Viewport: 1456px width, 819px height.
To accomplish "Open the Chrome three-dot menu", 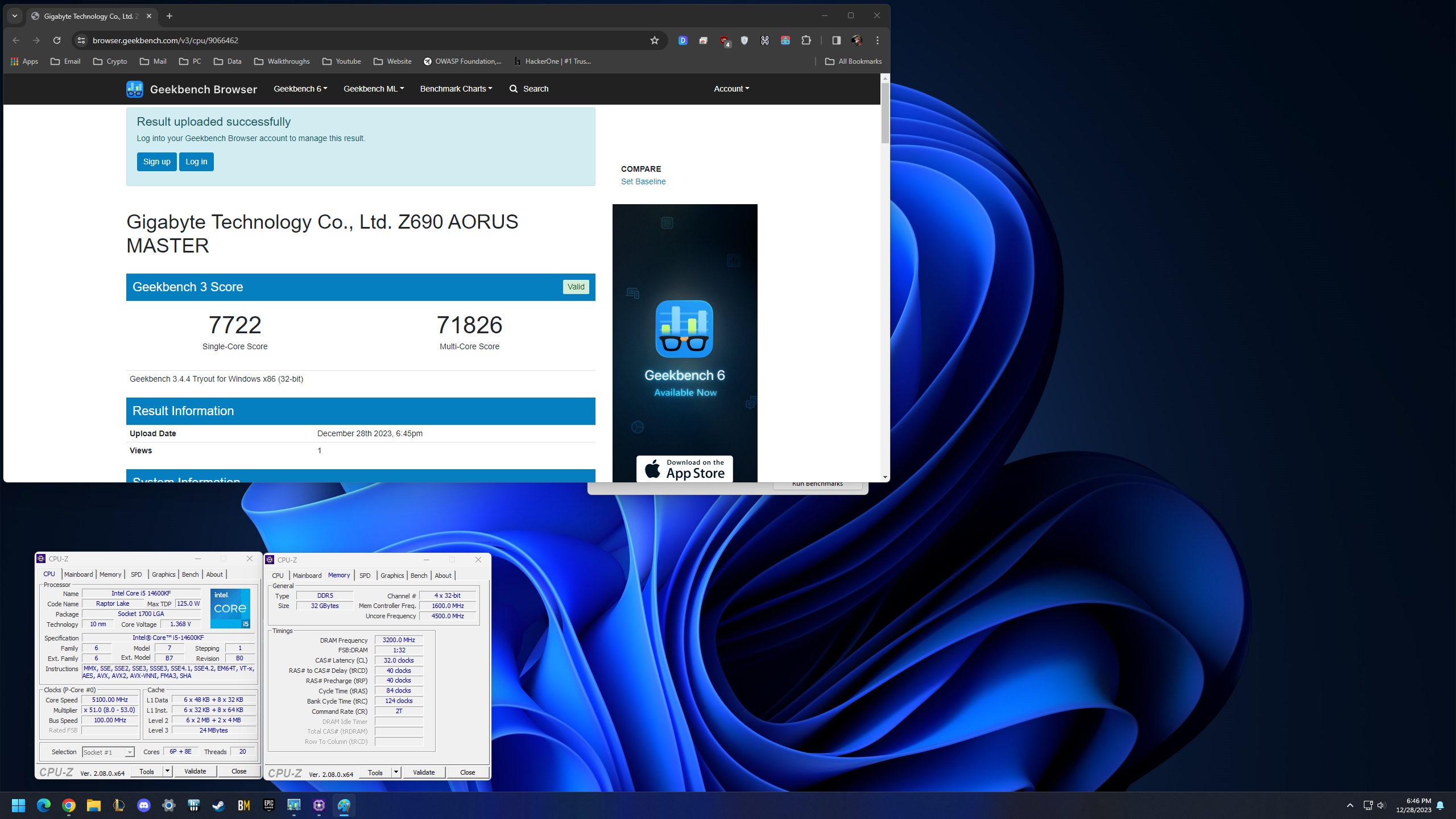I will [878, 40].
